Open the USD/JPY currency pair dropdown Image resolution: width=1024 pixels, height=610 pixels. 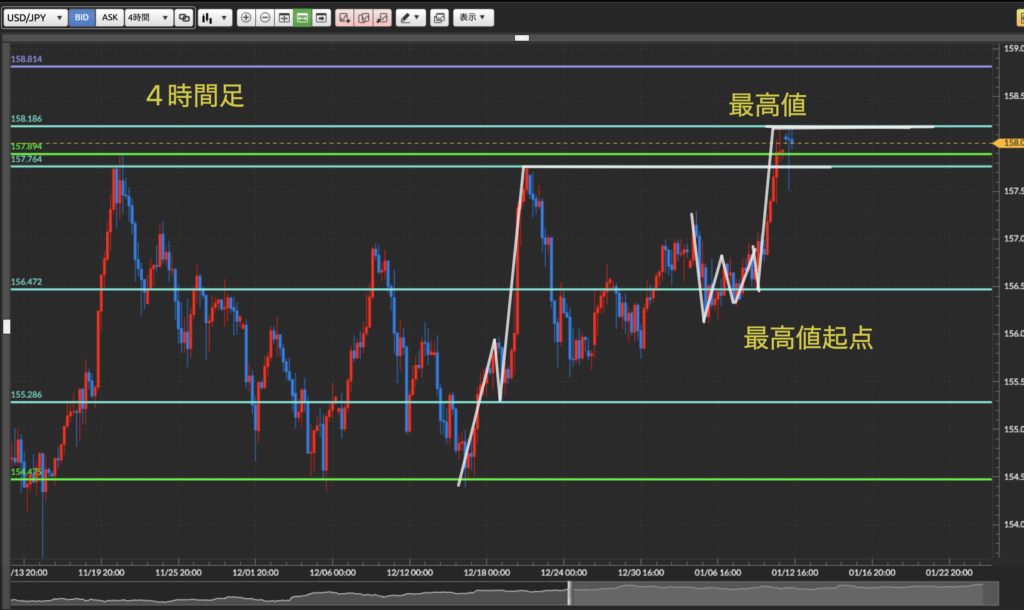pos(37,18)
